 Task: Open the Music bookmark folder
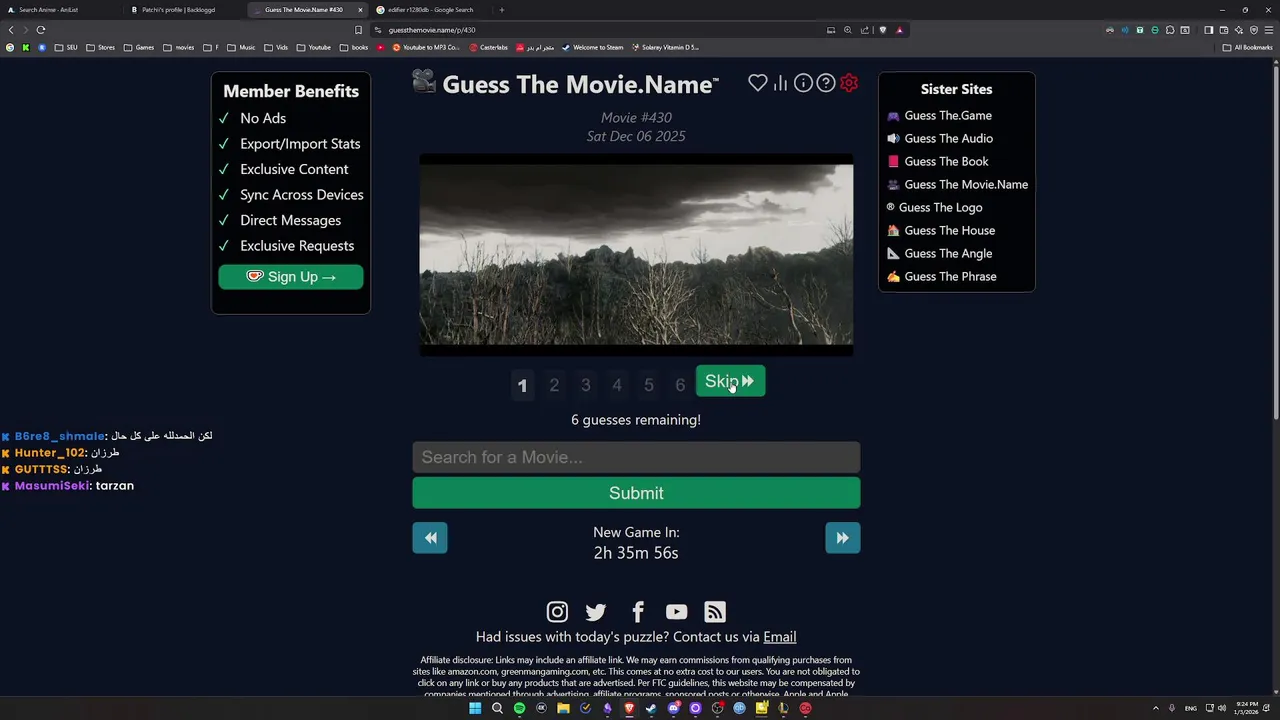tap(241, 47)
